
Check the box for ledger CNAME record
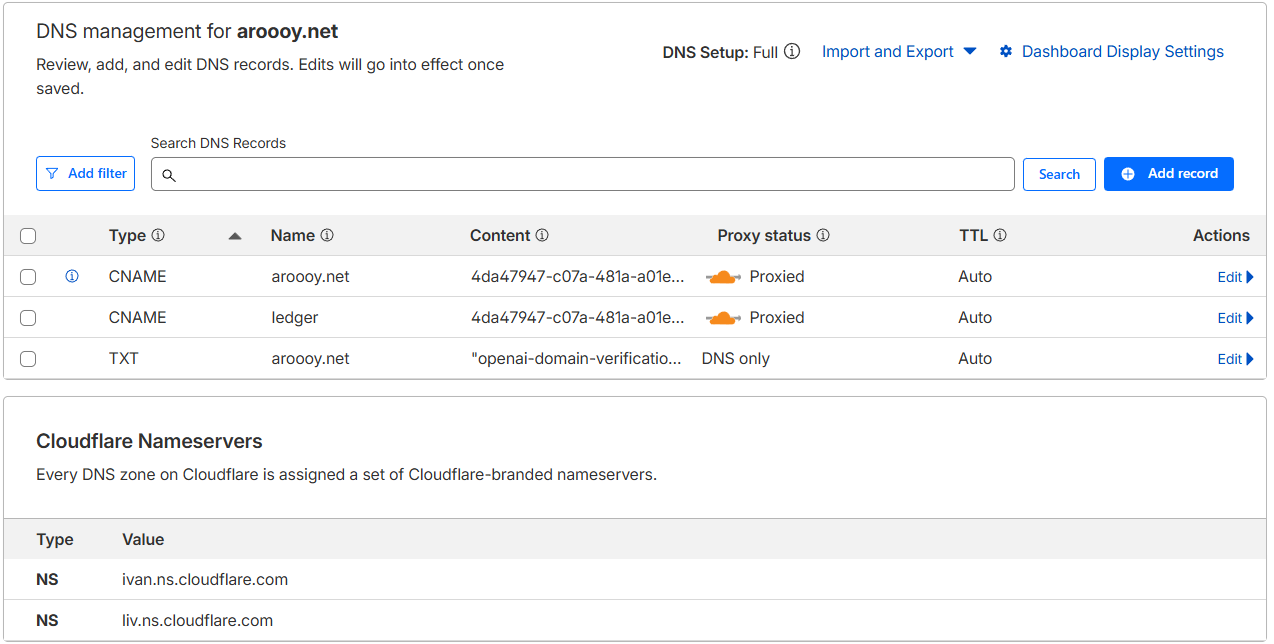click(x=28, y=318)
